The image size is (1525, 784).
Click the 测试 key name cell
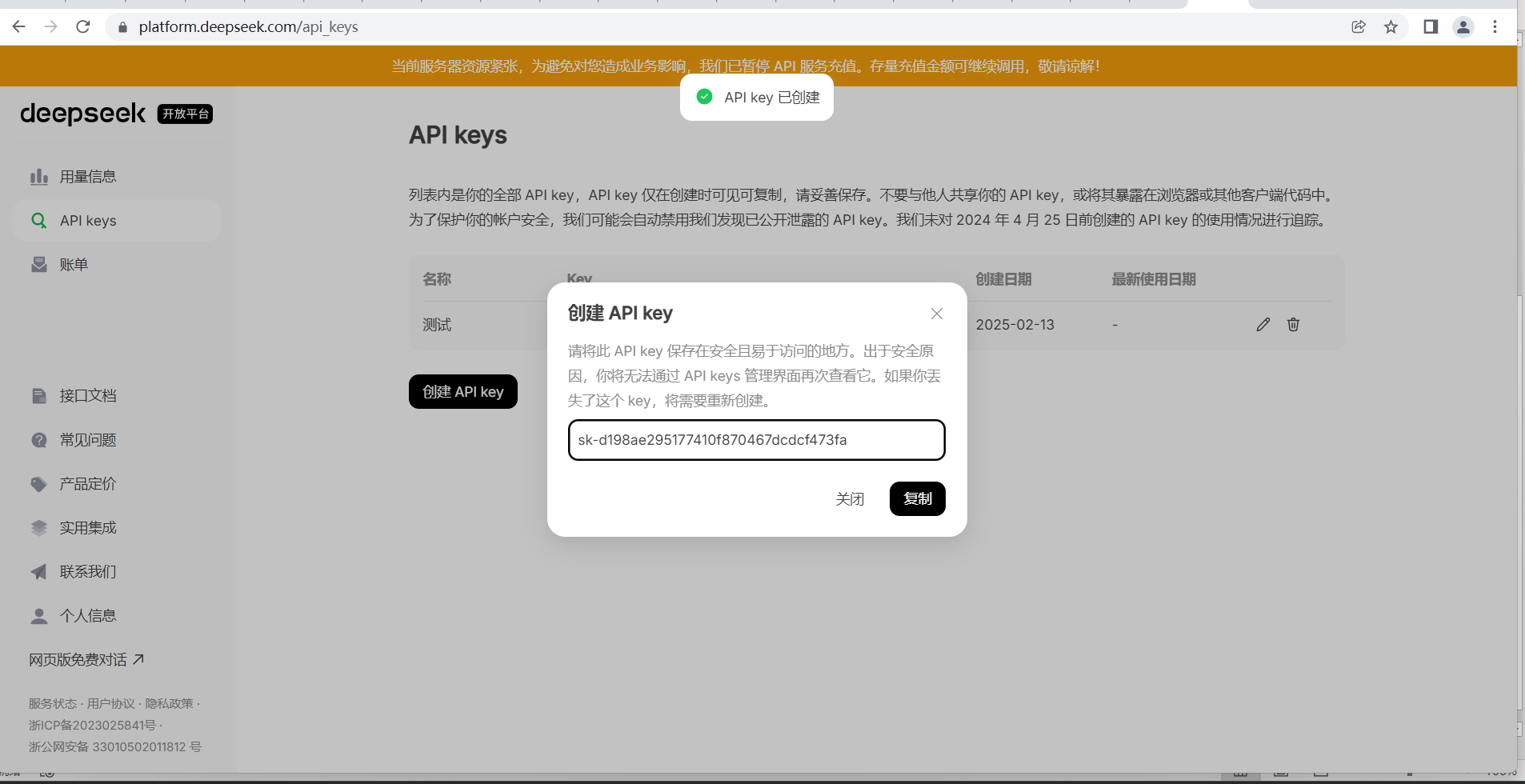[437, 325]
